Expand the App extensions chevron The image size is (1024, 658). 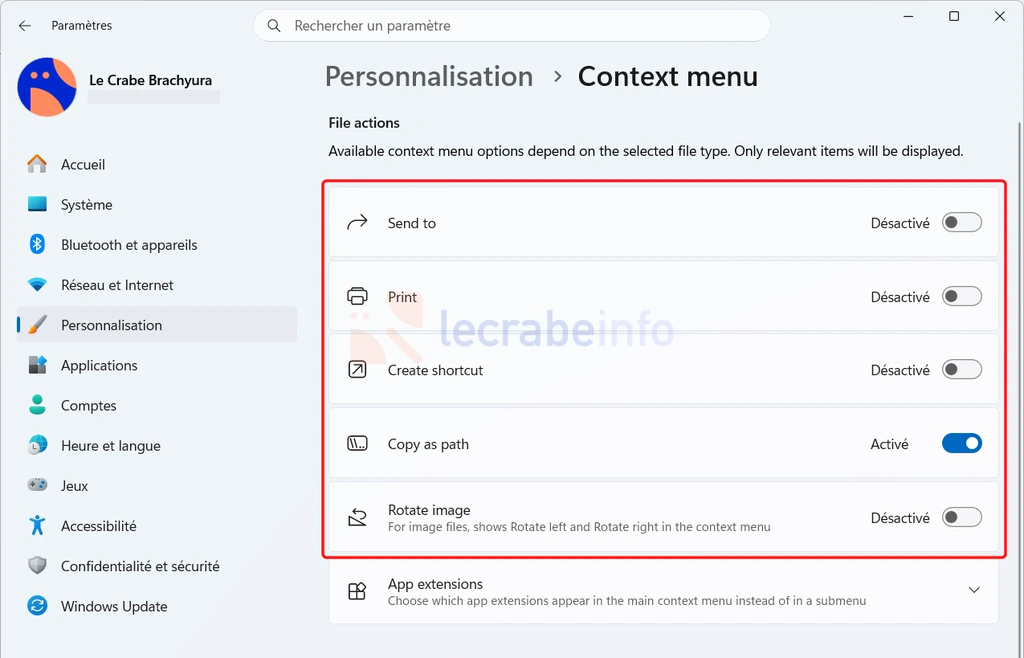(x=974, y=590)
